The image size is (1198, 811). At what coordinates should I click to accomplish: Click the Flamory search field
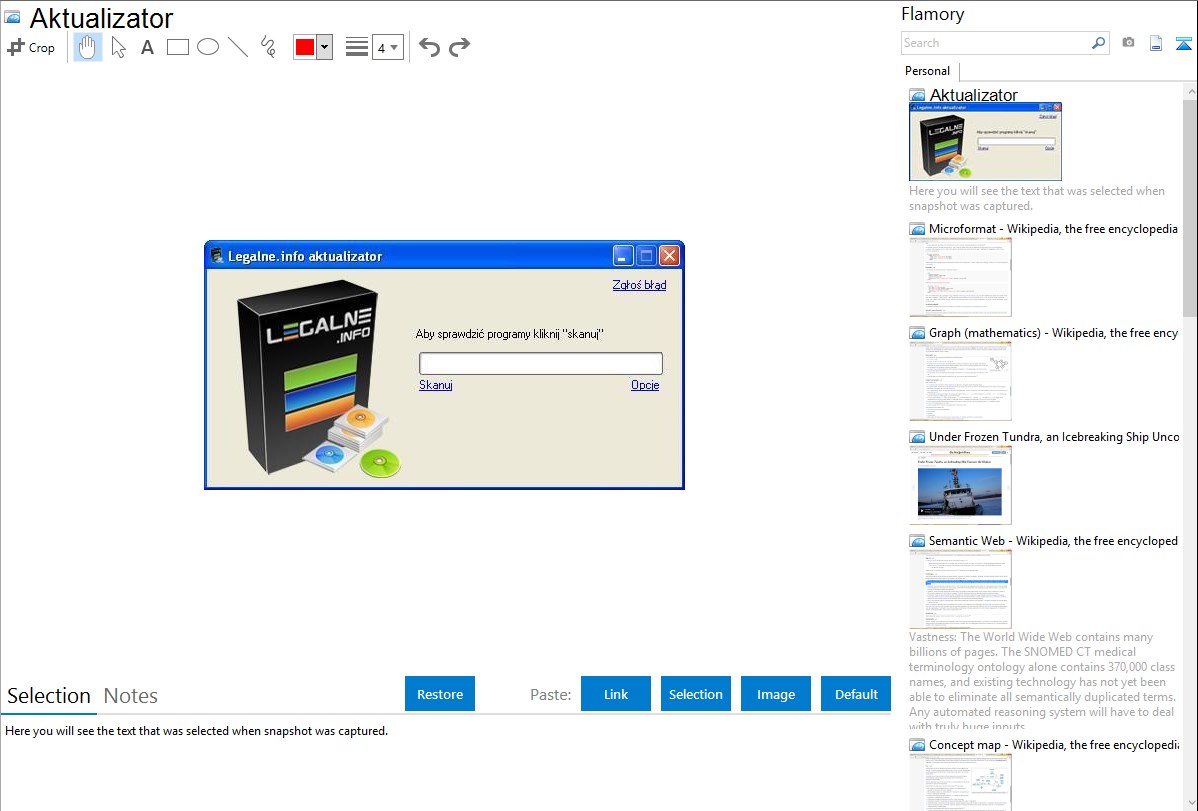(996, 43)
